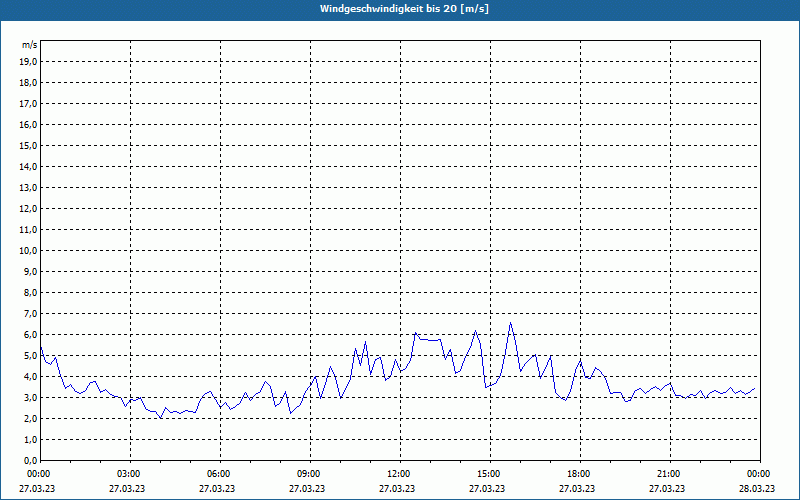Select the "11,0" y-axis label

point(28,230)
